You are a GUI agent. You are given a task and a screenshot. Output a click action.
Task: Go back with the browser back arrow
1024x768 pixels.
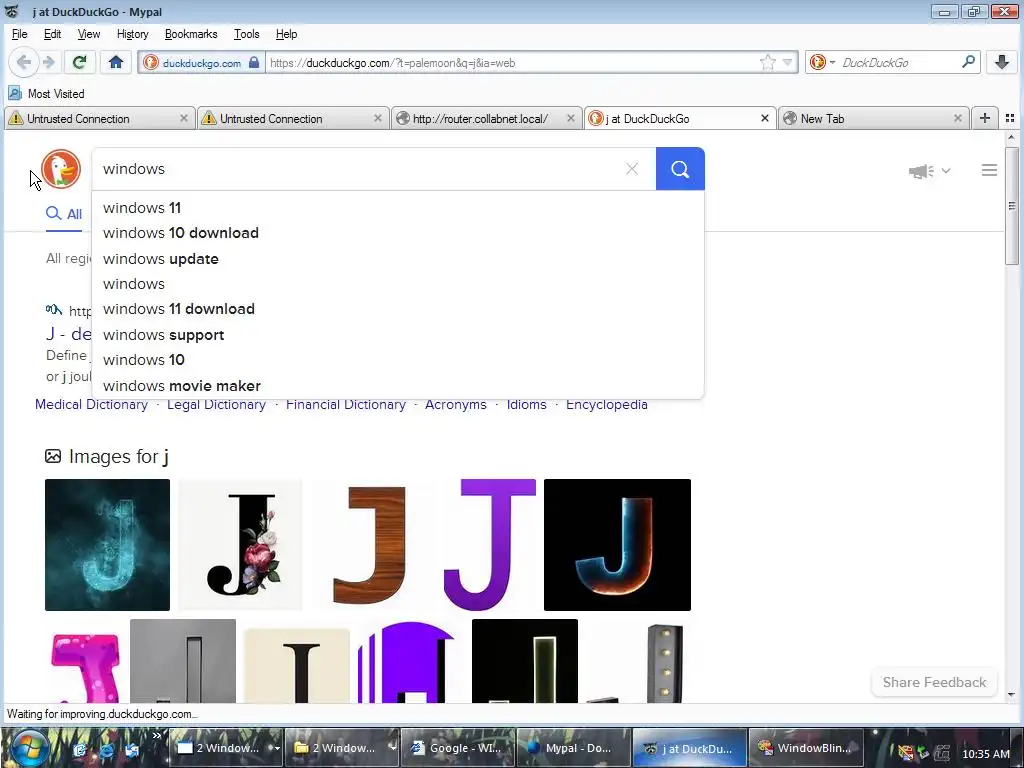point(24,63)
